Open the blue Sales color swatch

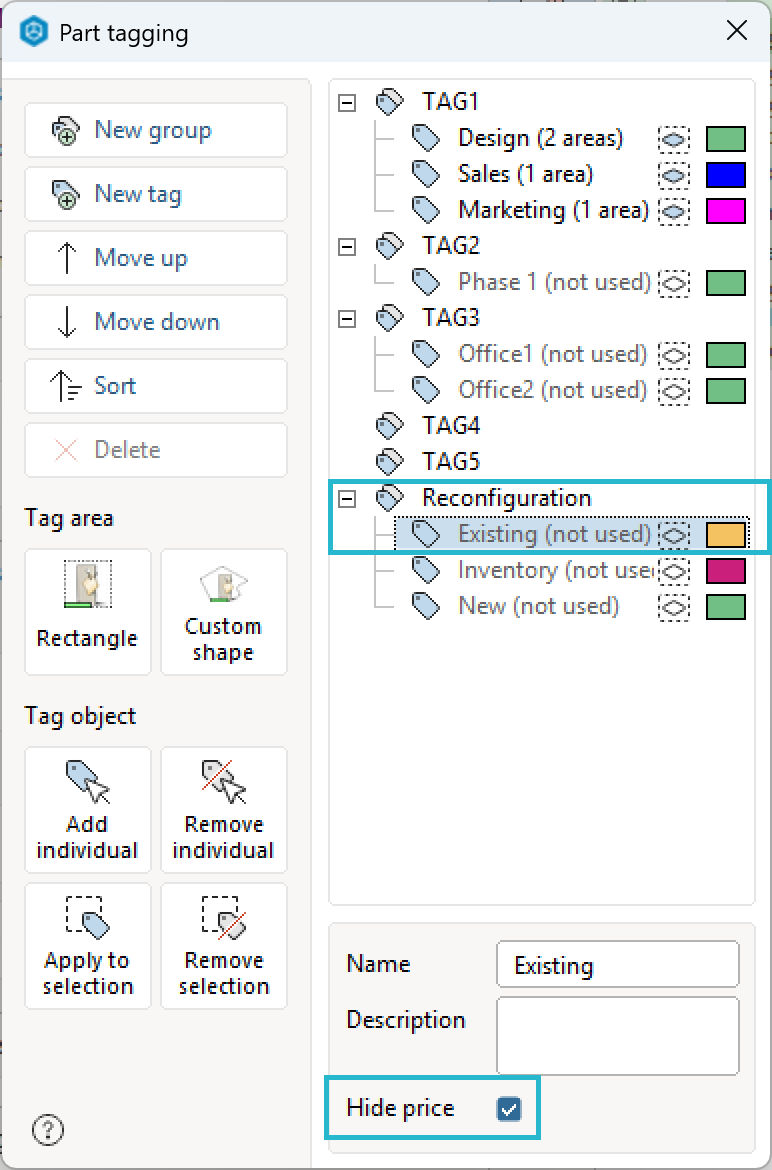[726, 175]
